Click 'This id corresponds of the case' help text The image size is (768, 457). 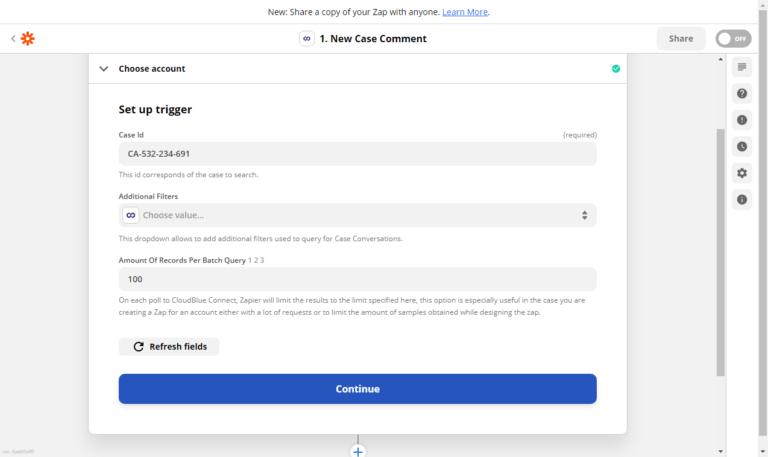tap(188, 175)
